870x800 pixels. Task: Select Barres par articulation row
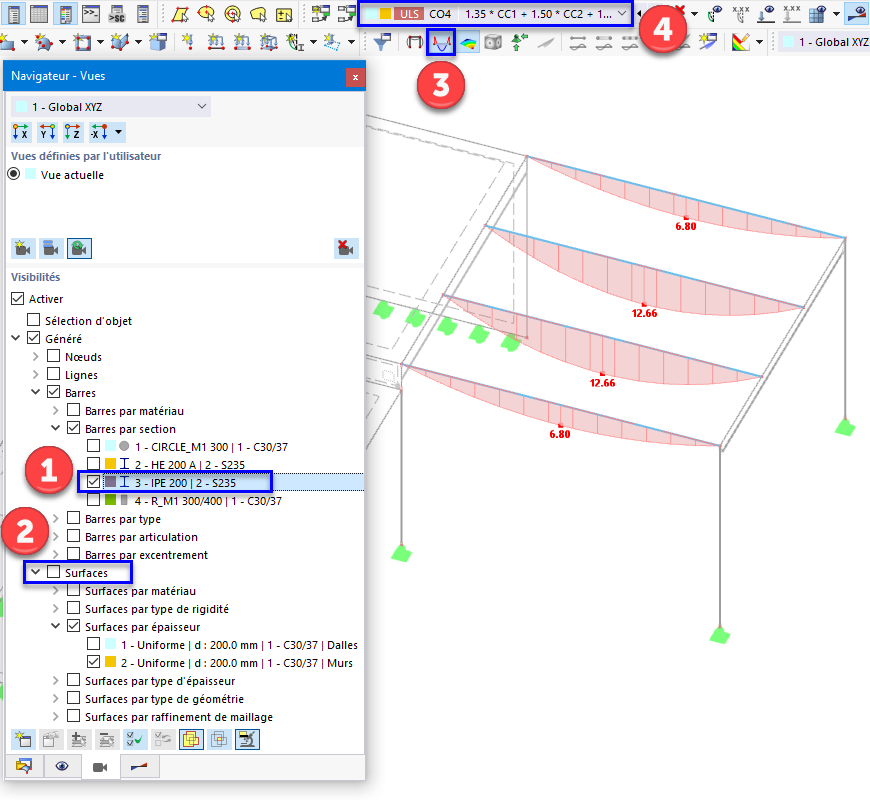pos(141,536)
